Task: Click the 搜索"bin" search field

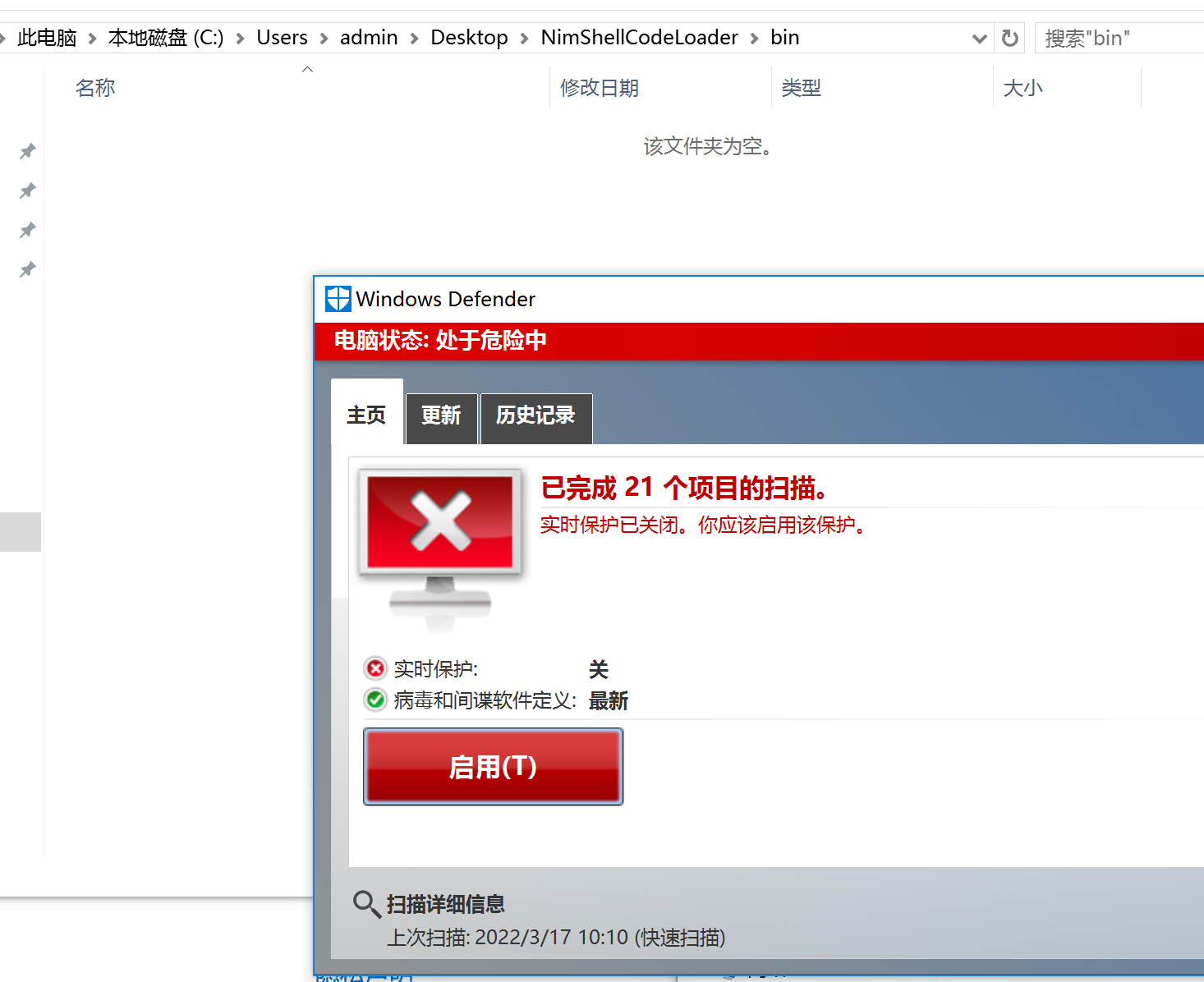Action: coord(1119,38)
